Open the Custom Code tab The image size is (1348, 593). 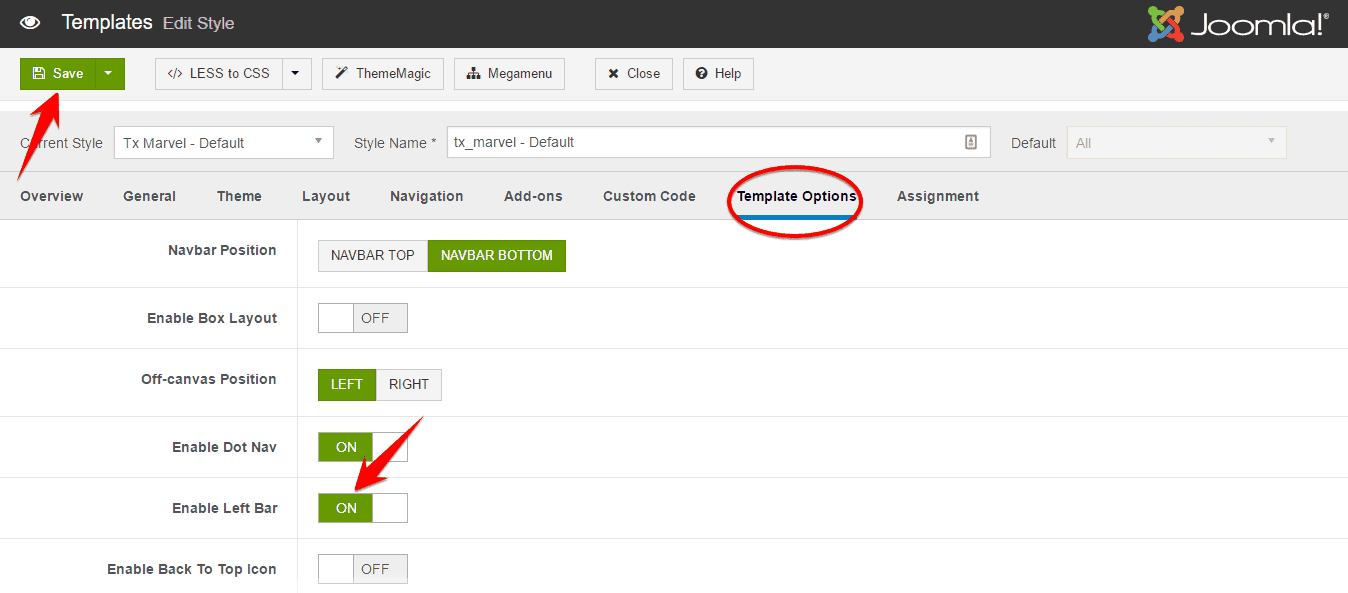(x=649, y=196)
